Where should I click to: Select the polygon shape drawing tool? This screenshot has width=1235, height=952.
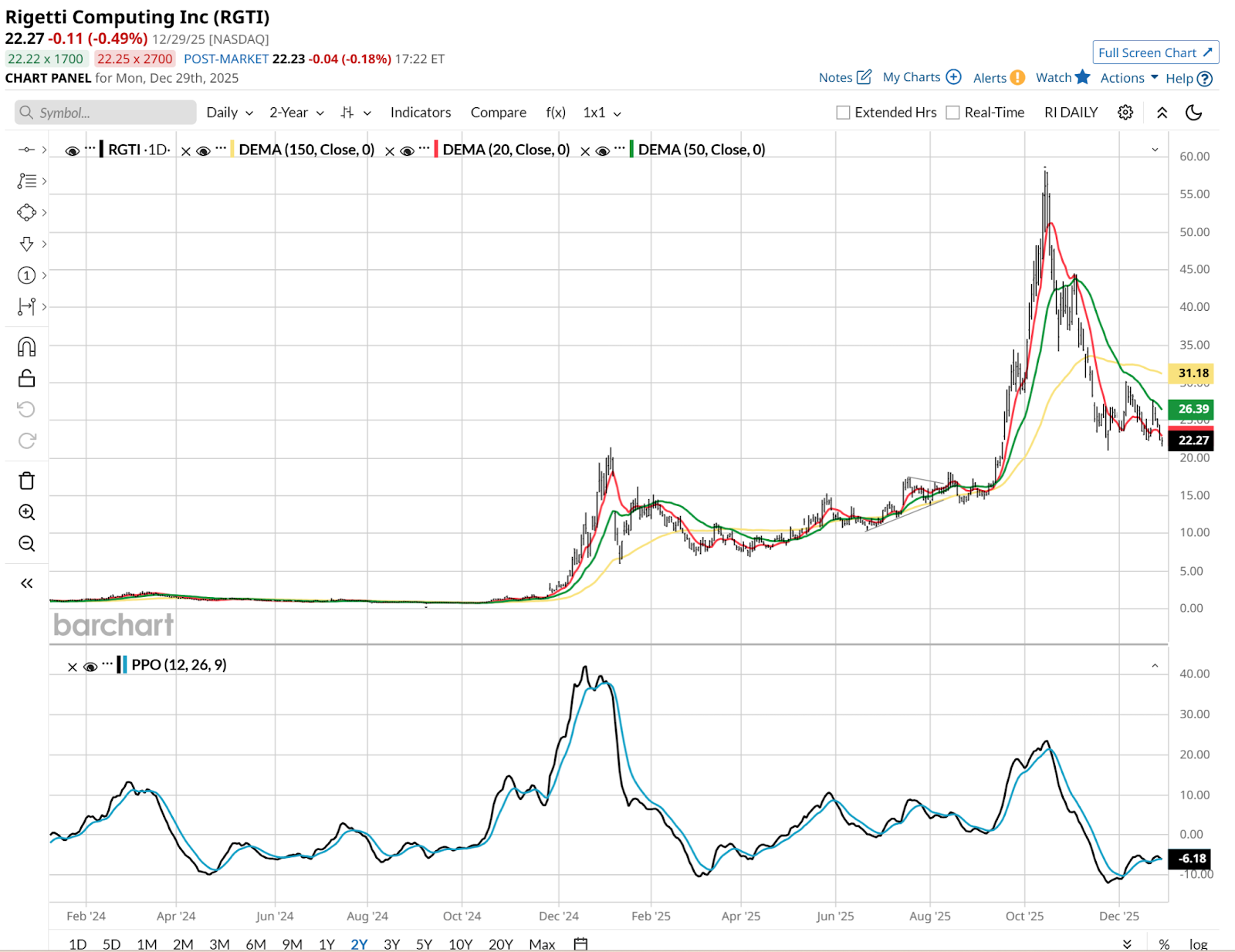pos(26,212)
